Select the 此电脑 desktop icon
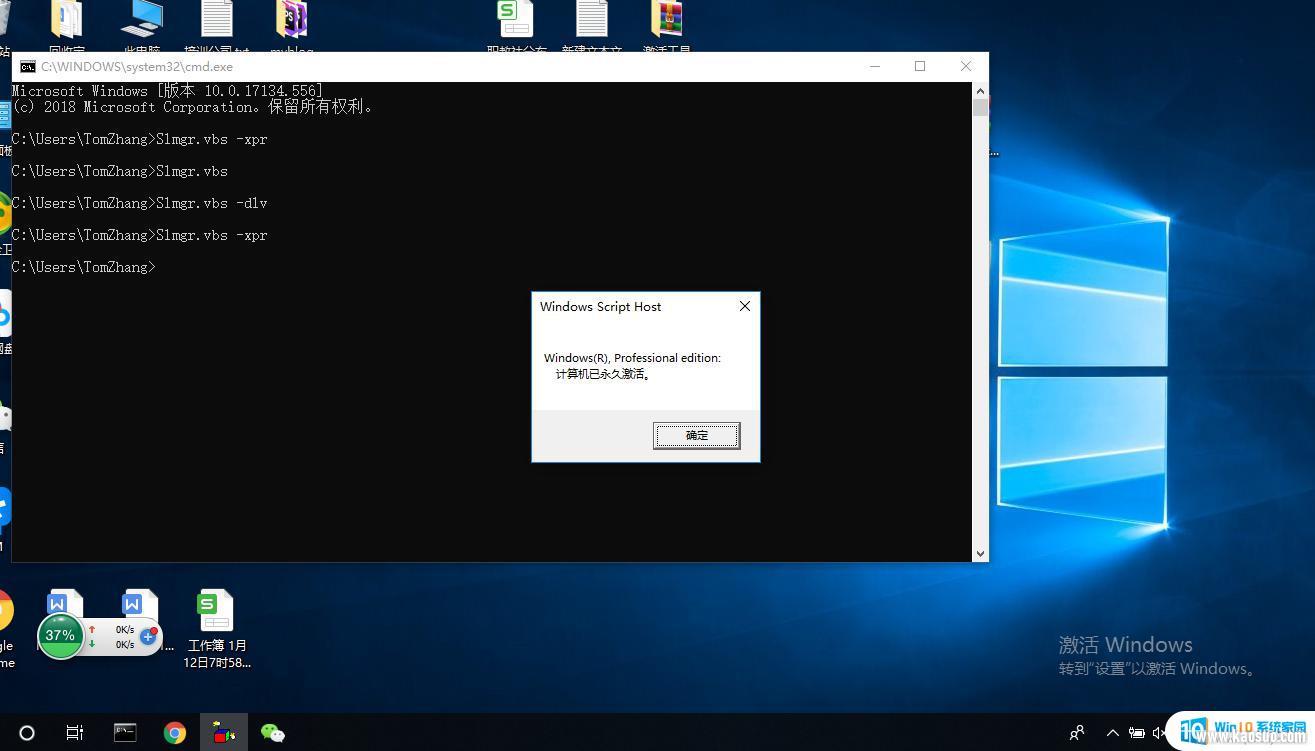This screenshot has width=1315, height=751. pyautogui.click(x=142, y=26)
